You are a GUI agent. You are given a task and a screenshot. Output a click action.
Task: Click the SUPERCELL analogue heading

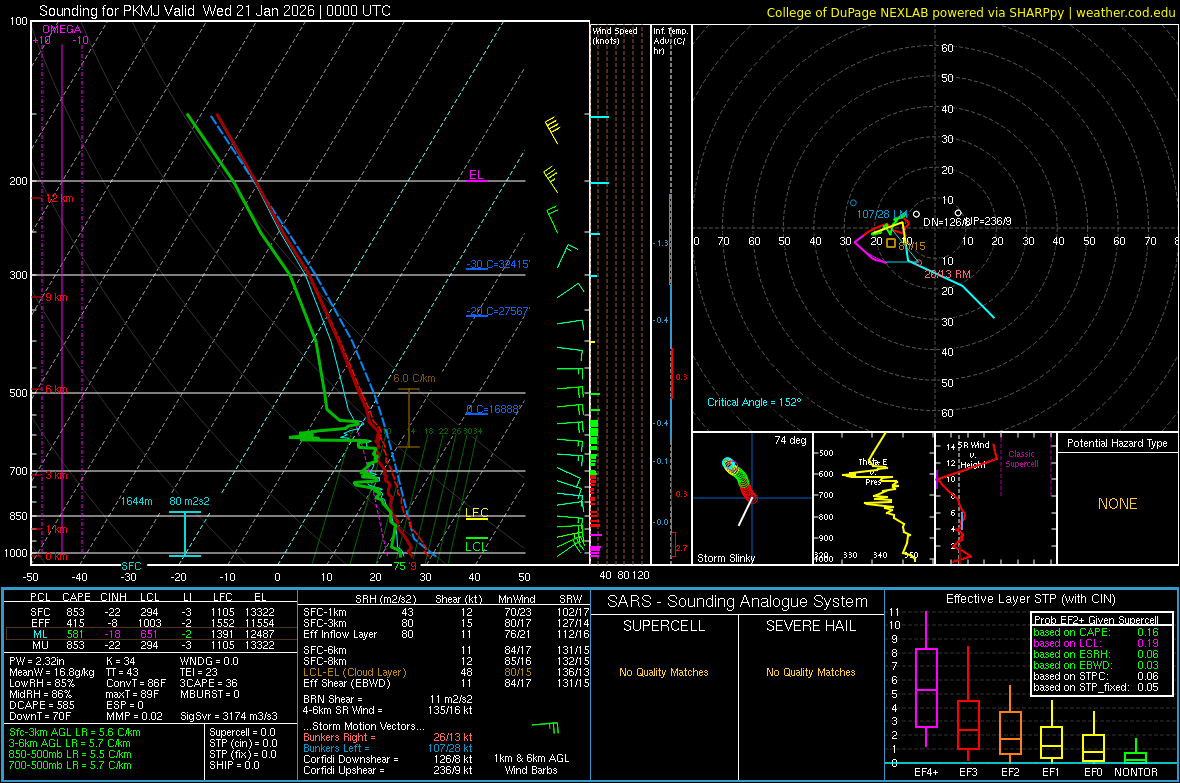pyautogui.click(x=664, y=626)
